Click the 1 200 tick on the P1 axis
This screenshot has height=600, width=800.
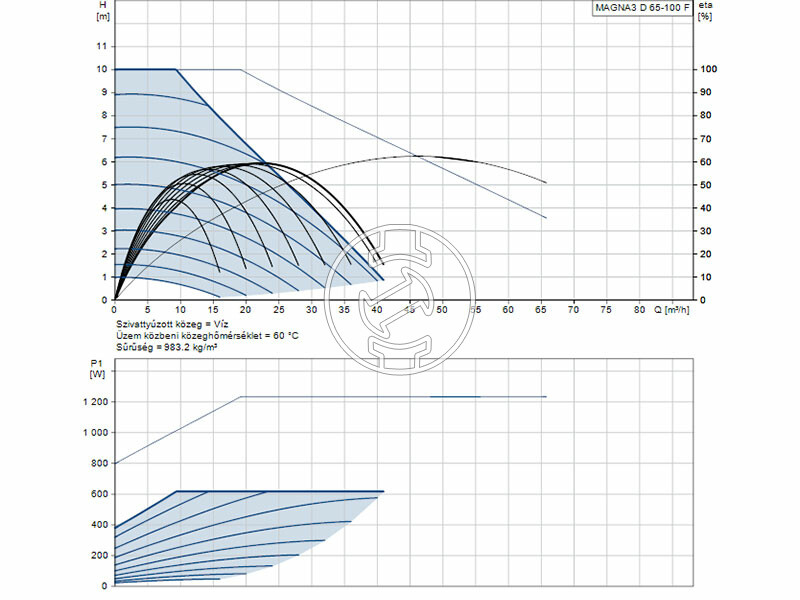(93, 402)
